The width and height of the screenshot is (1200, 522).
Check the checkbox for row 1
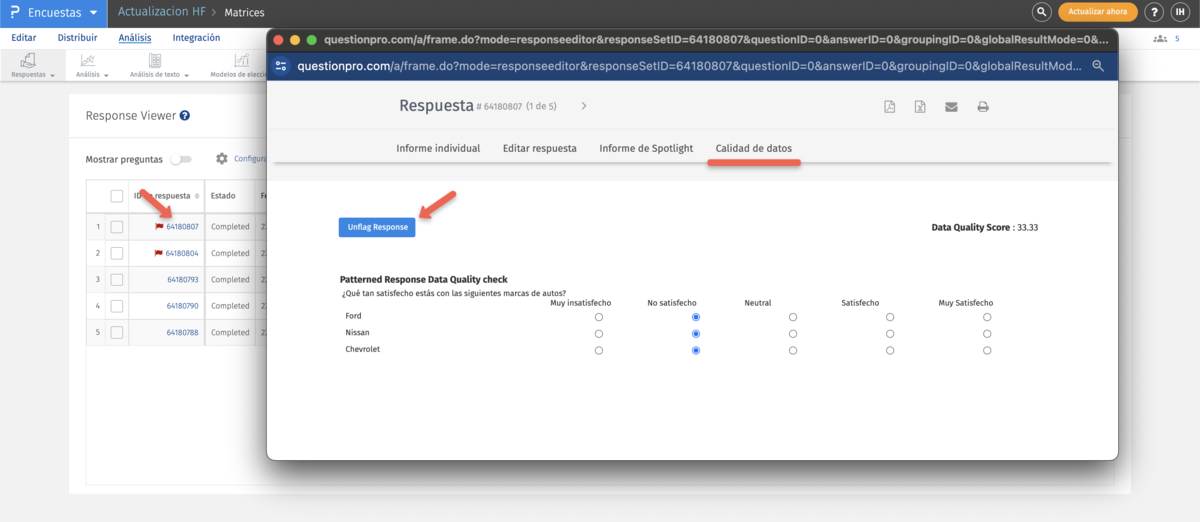[x=117, y=227]
